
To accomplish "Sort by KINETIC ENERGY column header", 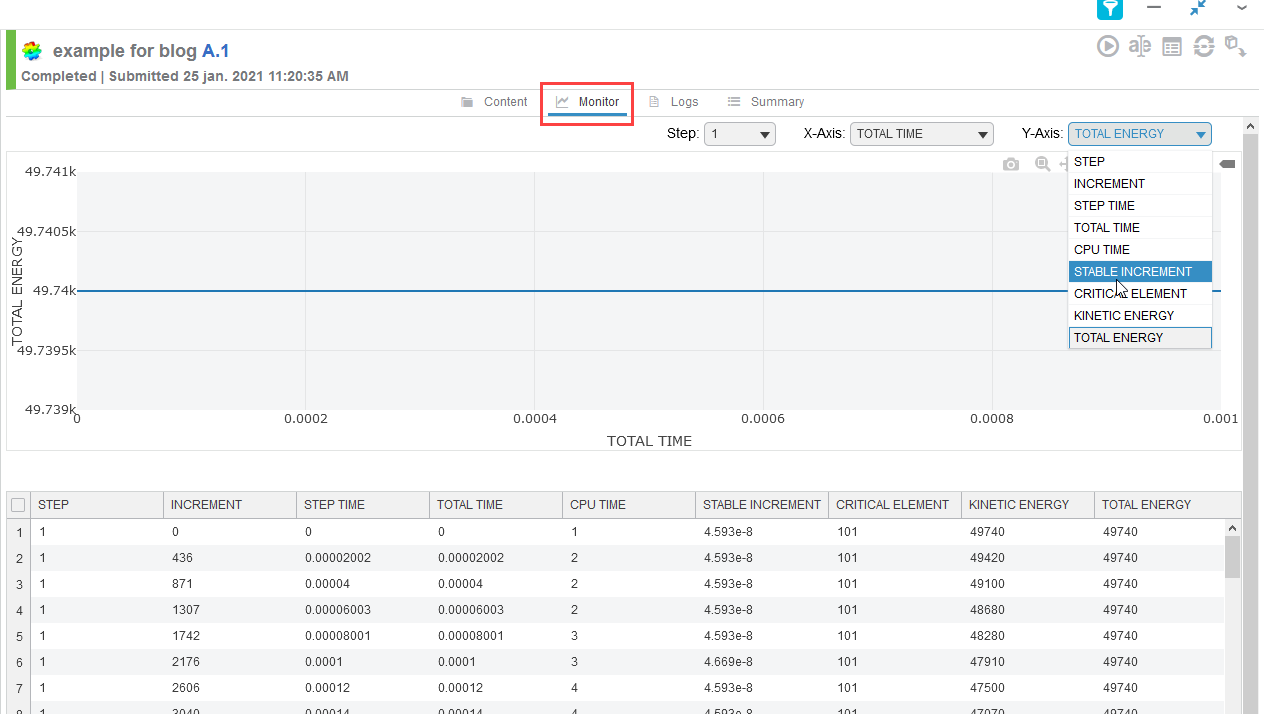I will pos(1019,505).
